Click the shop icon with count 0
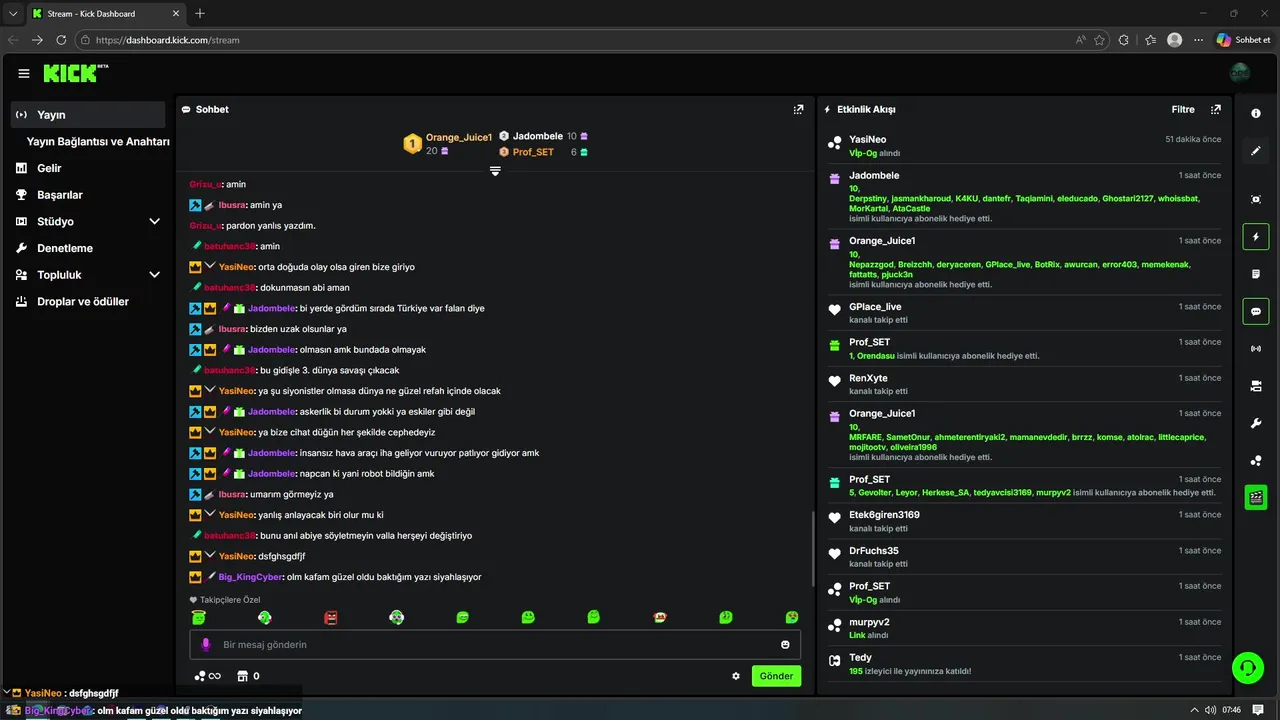 tap(248, 676)
